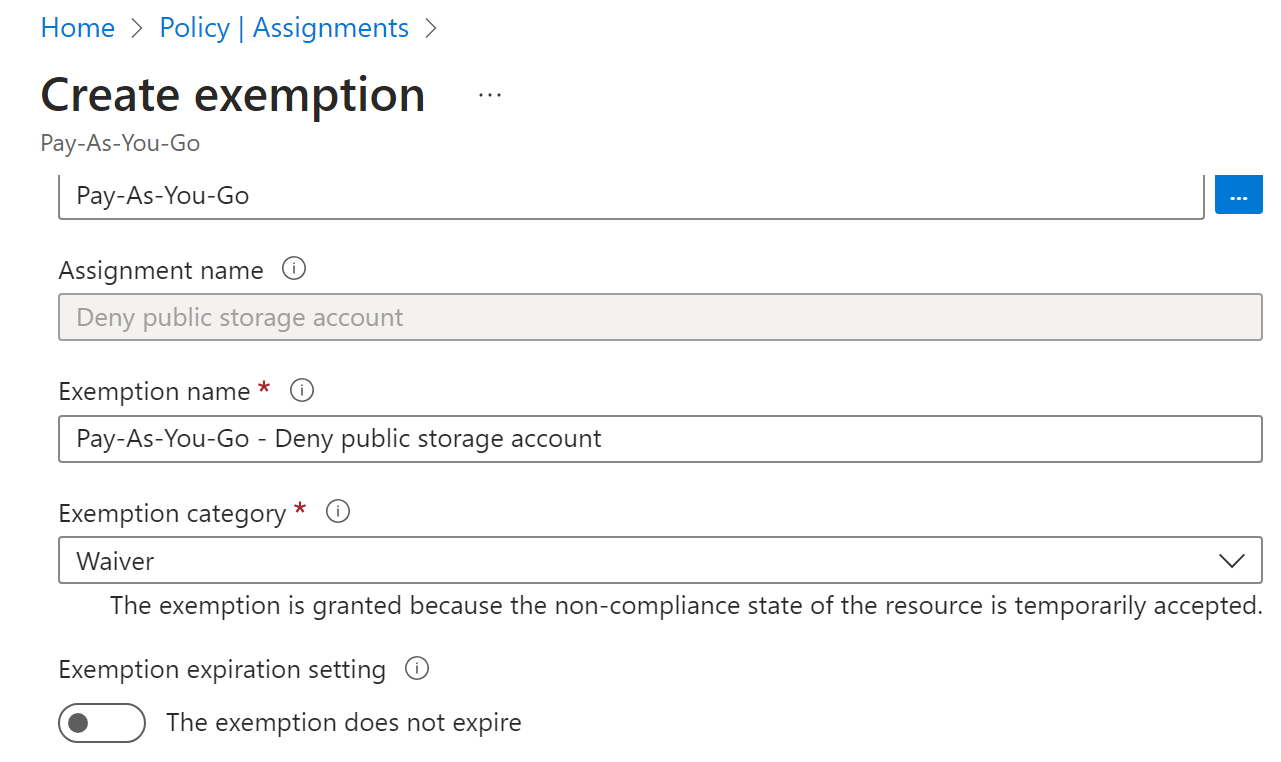Navigate back to Policy | Assignments

click(x=284, y=28)
